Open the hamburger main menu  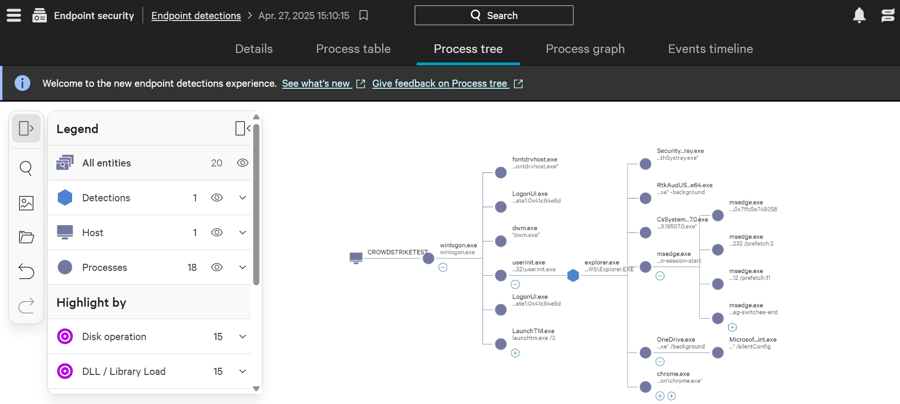point(14,15)
